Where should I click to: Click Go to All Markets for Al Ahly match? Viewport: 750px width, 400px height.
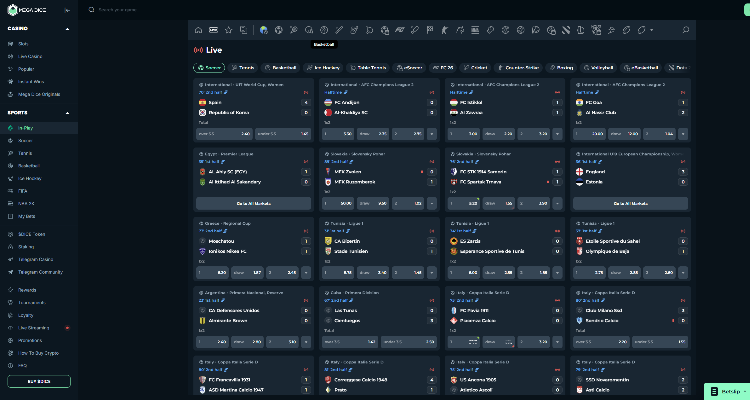tap(255, 203)
